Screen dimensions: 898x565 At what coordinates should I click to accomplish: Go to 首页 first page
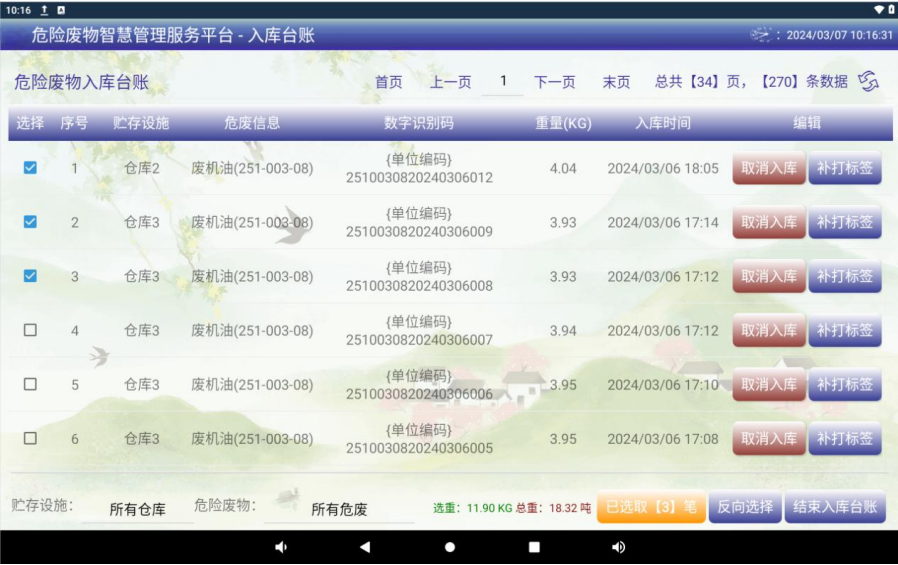click(388, 82)
